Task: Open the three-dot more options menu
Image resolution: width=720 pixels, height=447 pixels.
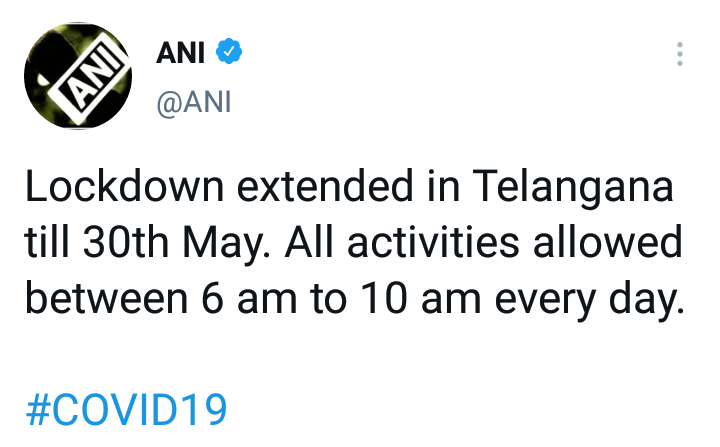Action: pos(680,55)
